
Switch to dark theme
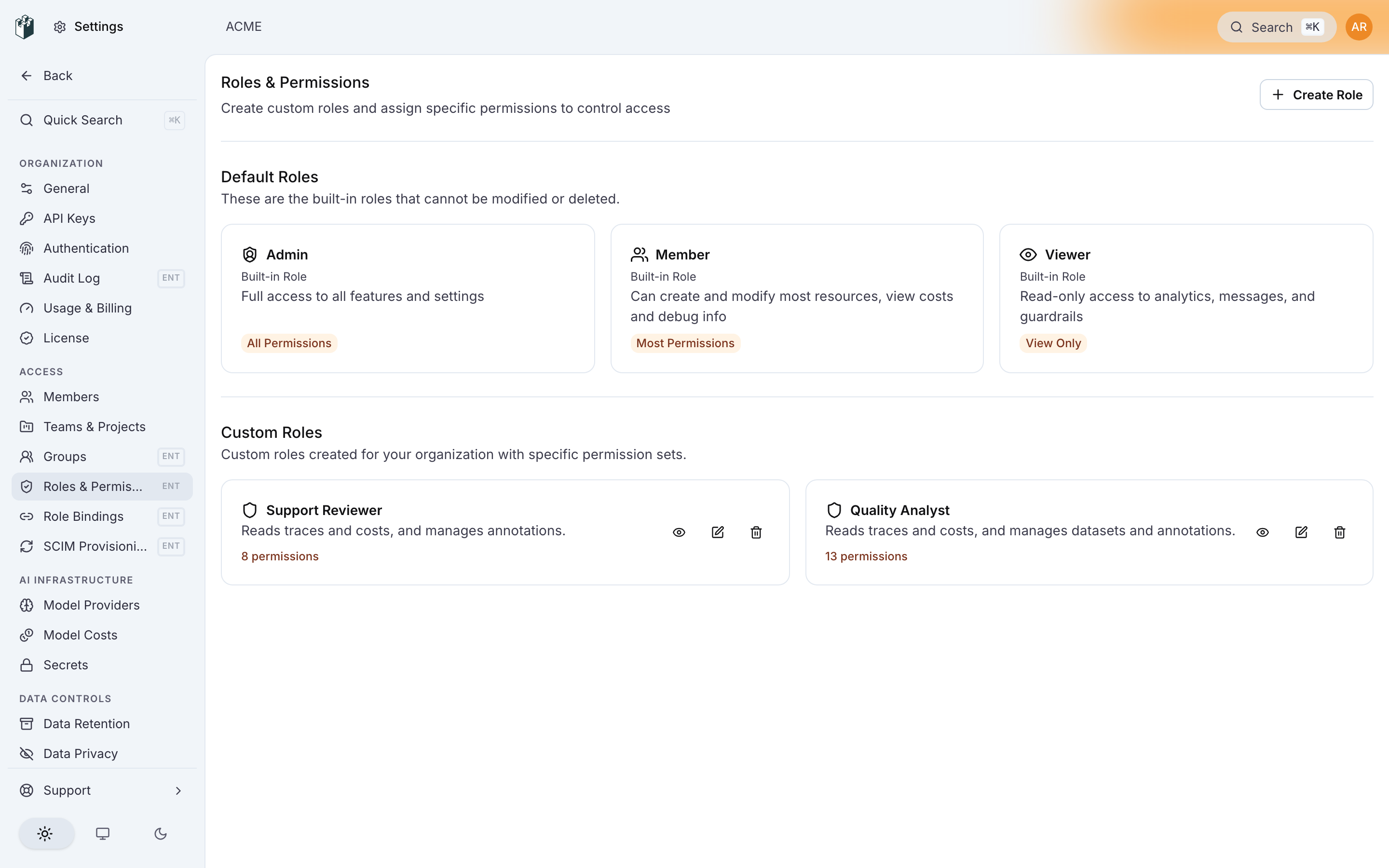coord(161,834)
